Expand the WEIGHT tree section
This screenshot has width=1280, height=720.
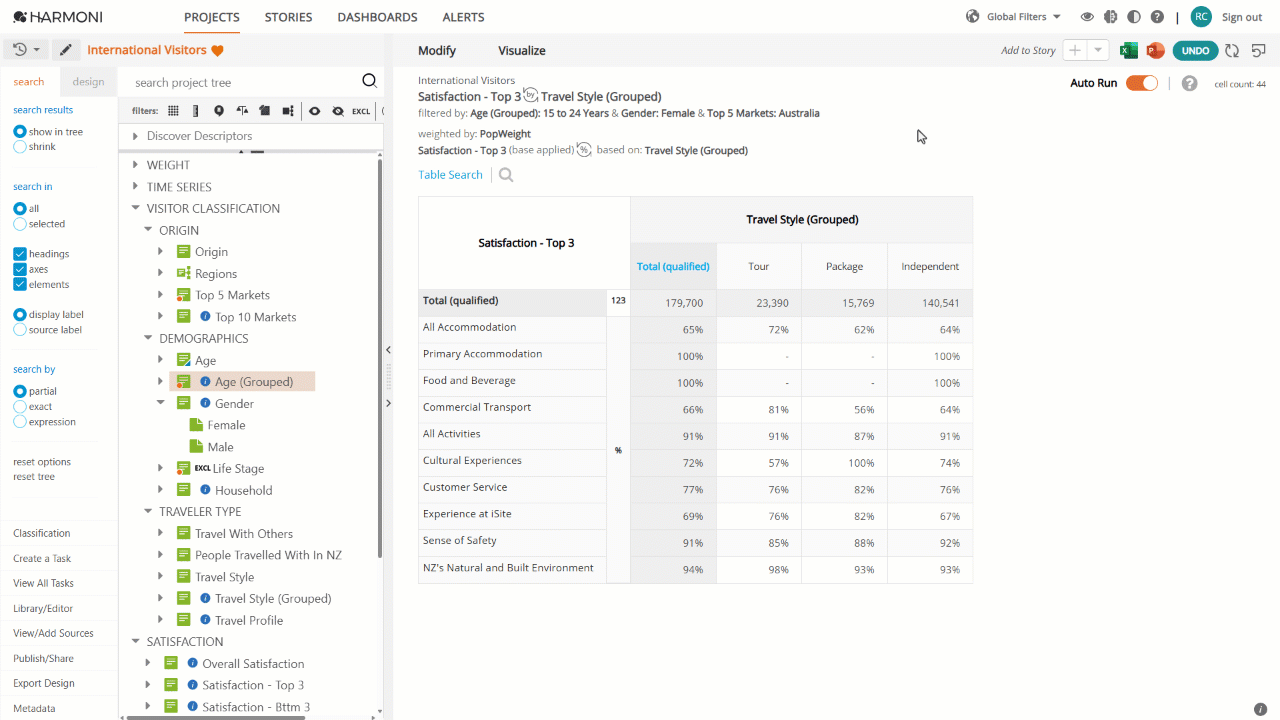(136, 165)
